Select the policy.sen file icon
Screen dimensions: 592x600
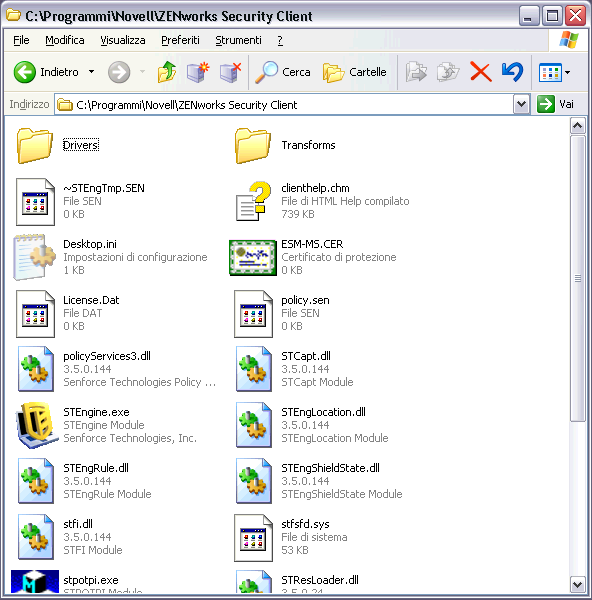[x=253, y=314]
